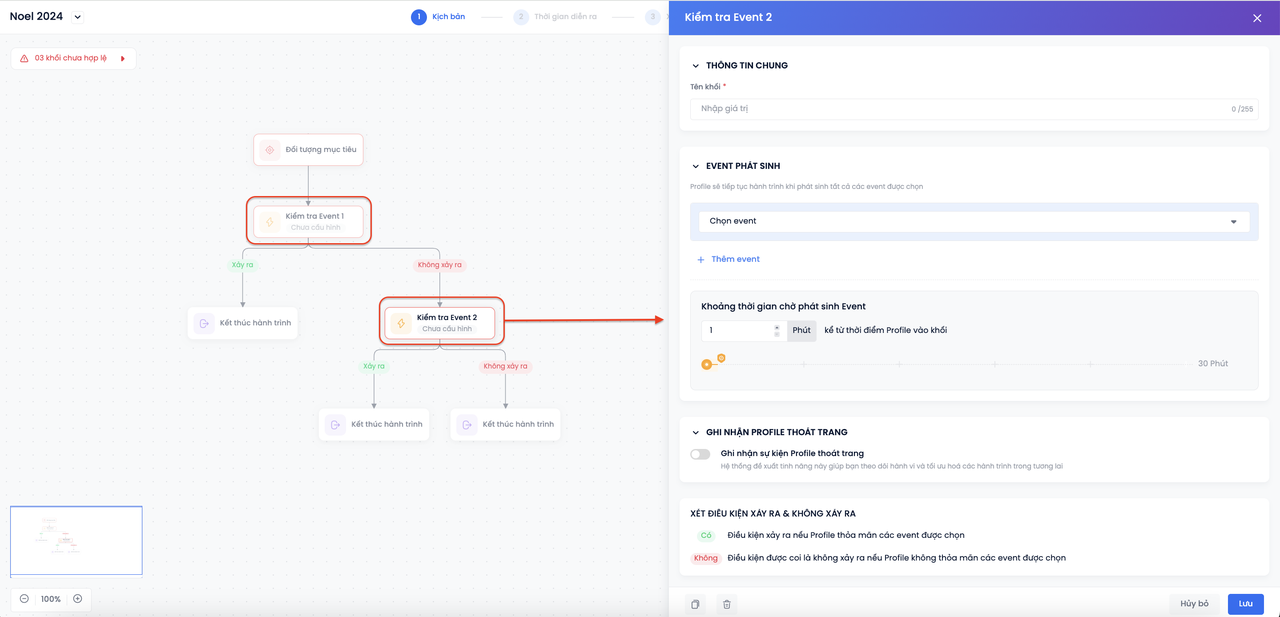Zoom out the canvas with minus icon
Viewport: 1280px width, 617px height.
click(x=24, y=599)
